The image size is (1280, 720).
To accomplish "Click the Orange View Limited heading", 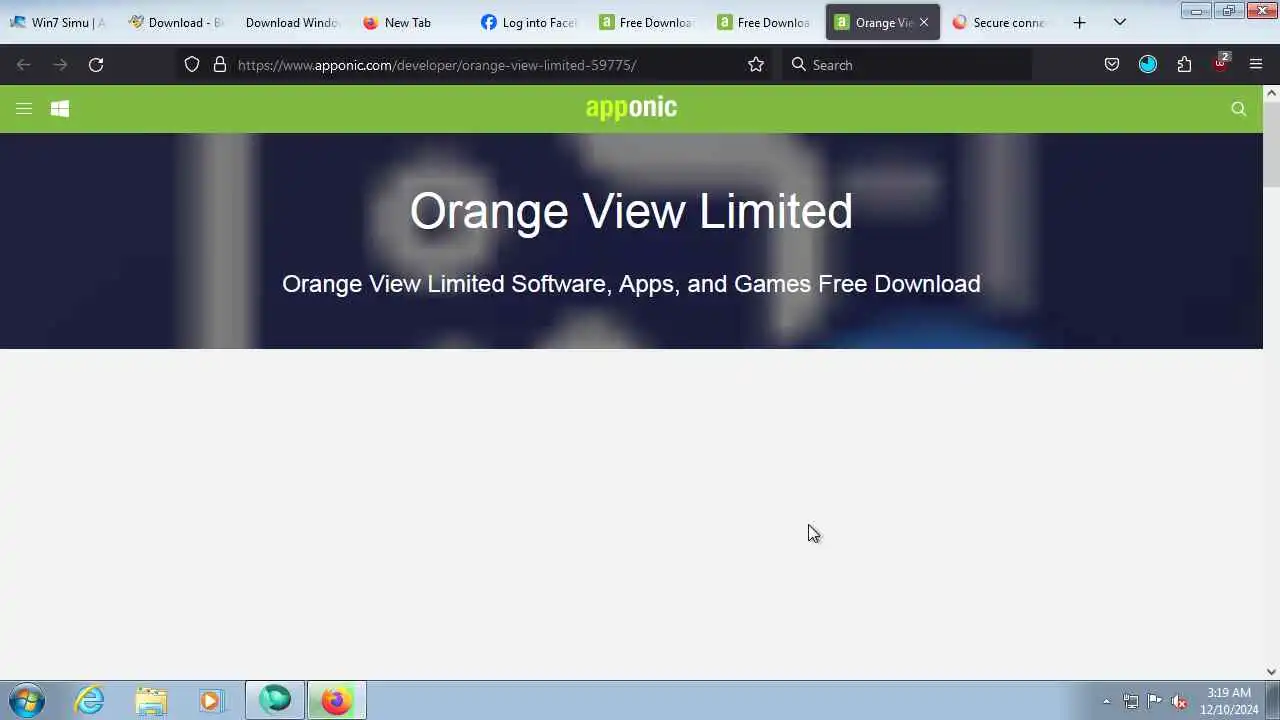I will click(631, 211).
